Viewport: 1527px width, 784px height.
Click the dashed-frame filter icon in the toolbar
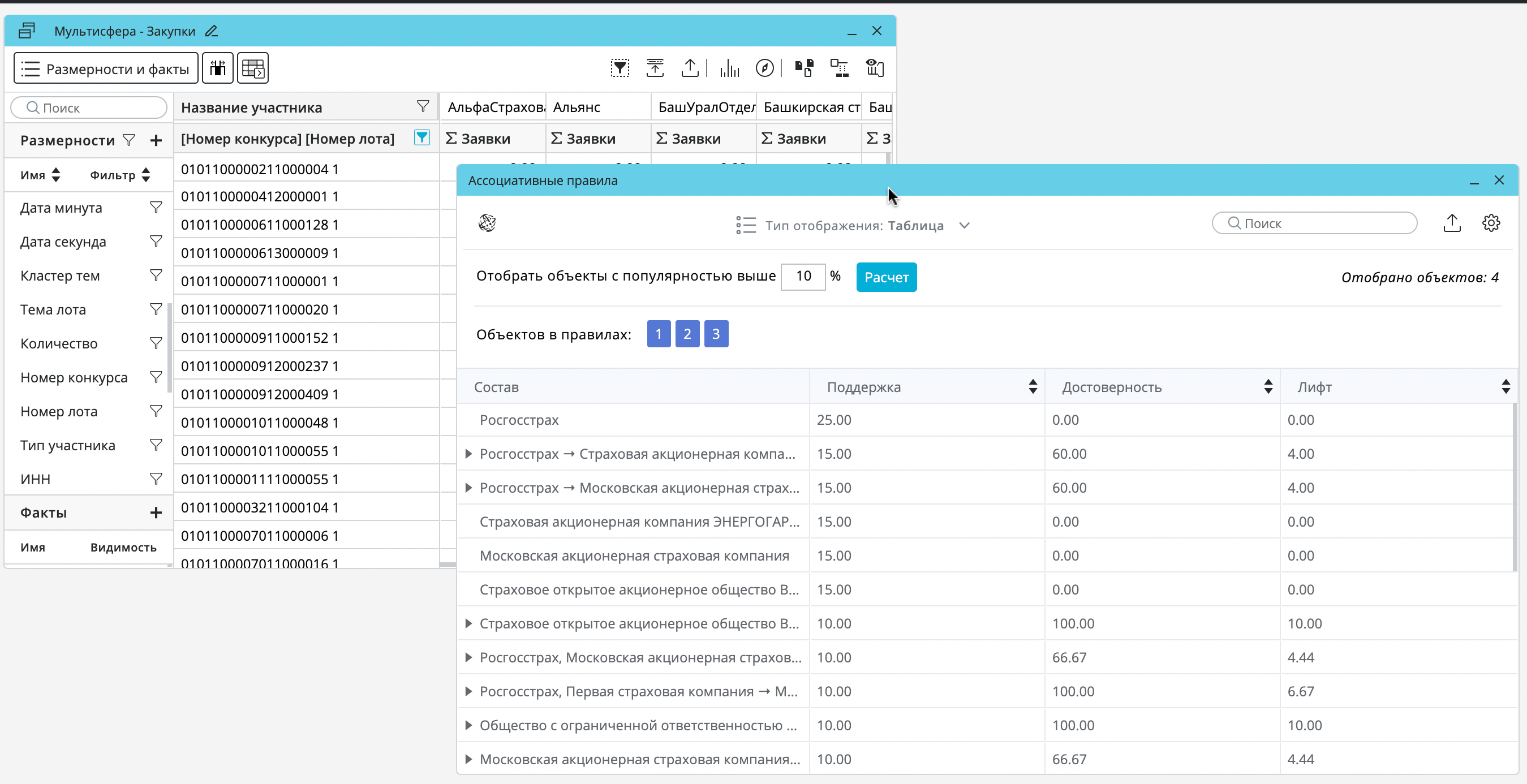[x=620, y=68]
